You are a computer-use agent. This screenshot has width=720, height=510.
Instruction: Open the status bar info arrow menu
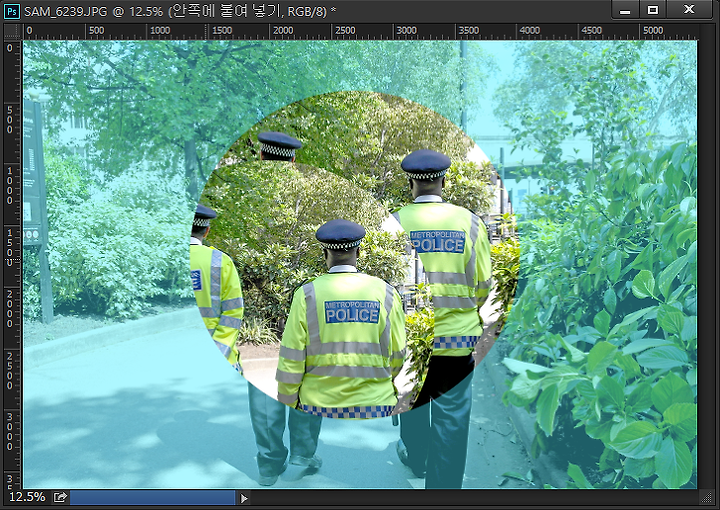point(244,498)
